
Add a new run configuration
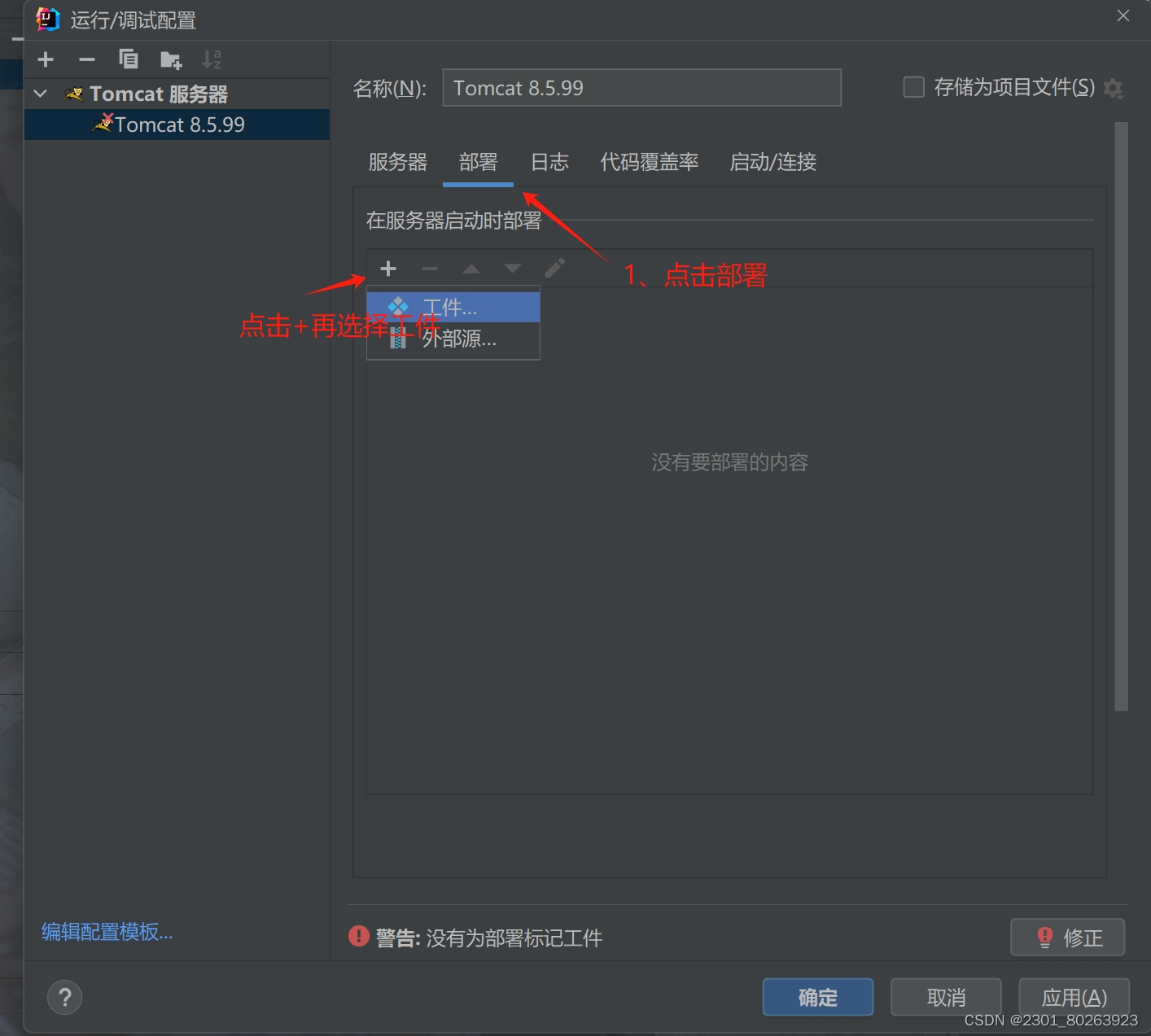coord(46,59)
